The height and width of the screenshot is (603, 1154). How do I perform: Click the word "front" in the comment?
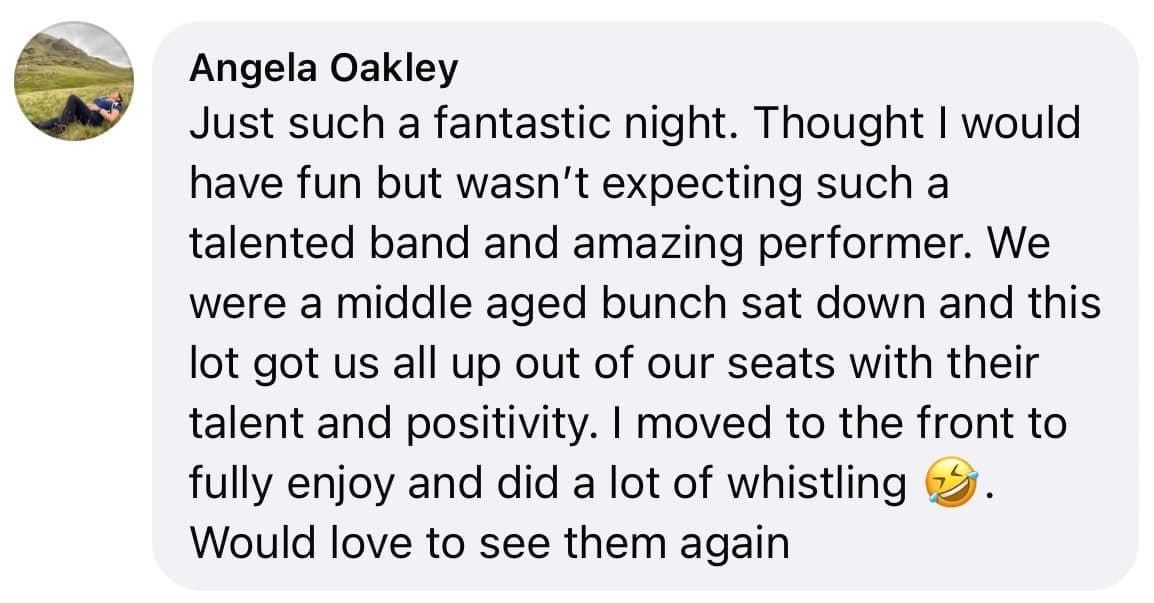(960, 425)
